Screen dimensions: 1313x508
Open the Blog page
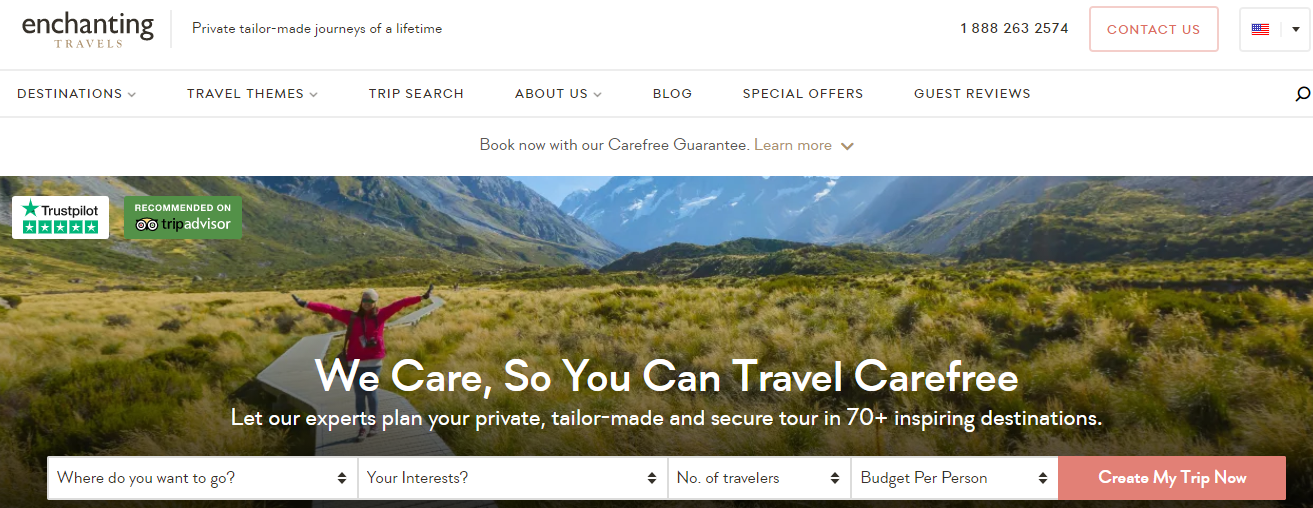pos(672,94)
